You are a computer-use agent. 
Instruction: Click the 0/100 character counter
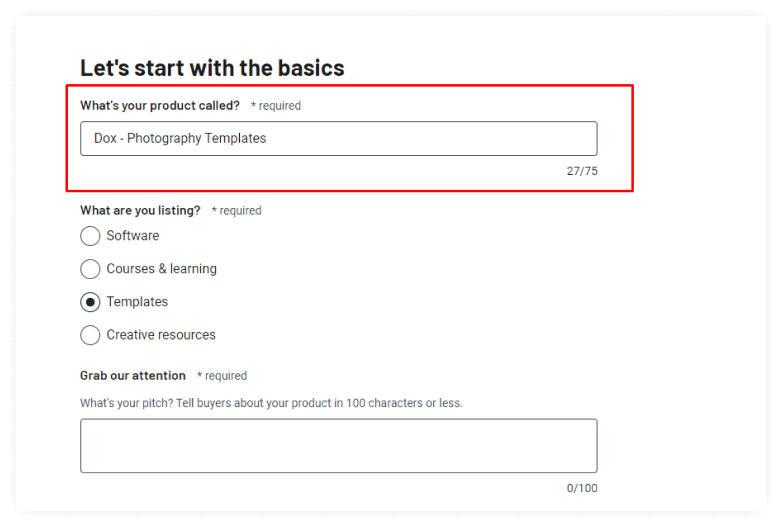[582, 488]
